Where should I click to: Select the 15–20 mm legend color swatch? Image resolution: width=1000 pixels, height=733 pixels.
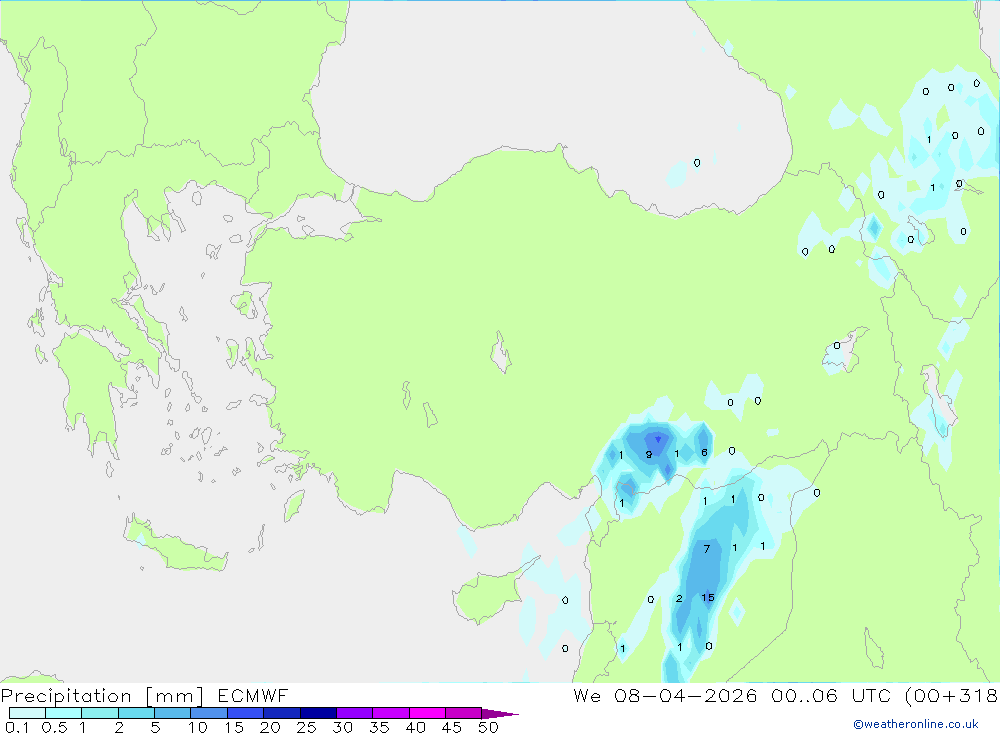246,713
